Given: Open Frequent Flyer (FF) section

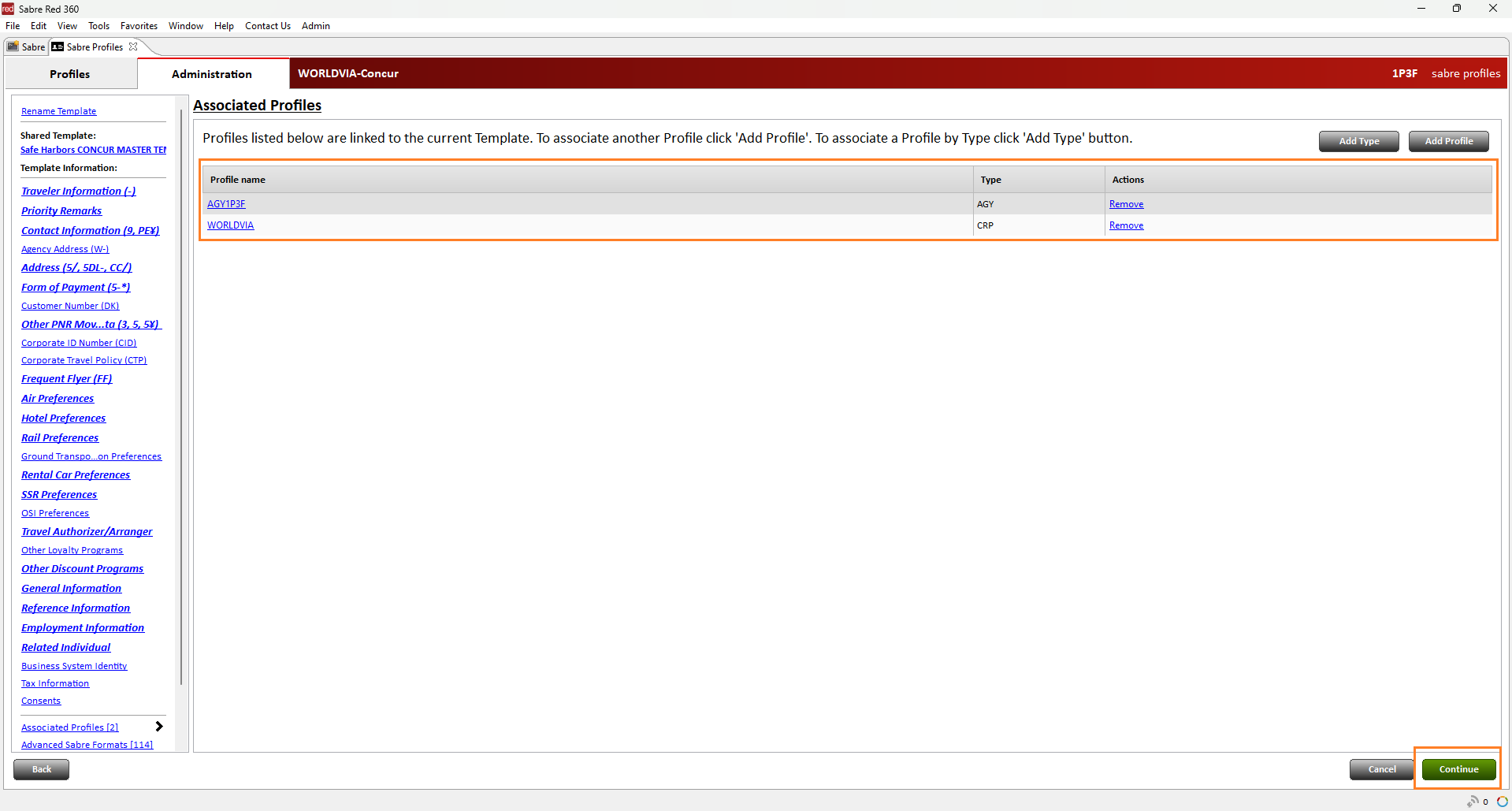Looking at the screenshot, I should (67, 378).
